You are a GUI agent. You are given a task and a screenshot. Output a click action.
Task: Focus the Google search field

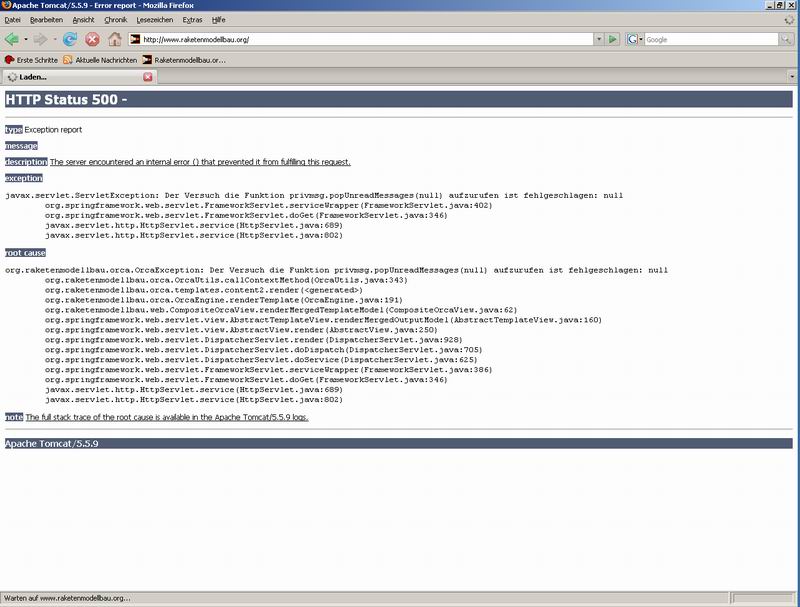711,39
